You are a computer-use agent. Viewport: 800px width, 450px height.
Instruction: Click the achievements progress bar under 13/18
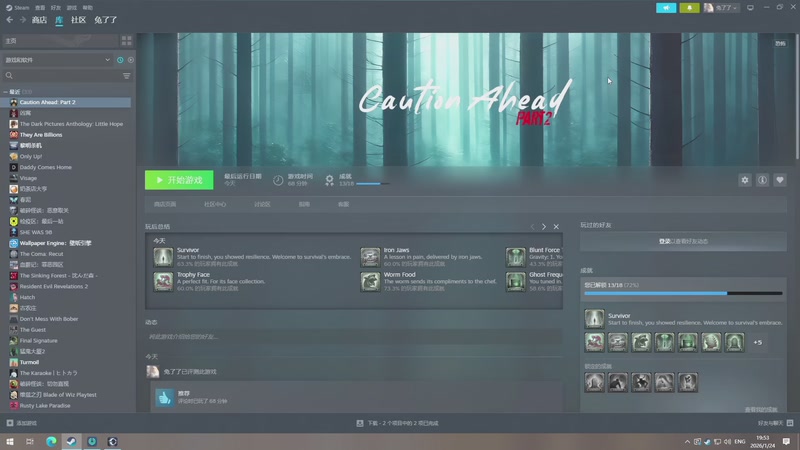[x=372, y=184]
